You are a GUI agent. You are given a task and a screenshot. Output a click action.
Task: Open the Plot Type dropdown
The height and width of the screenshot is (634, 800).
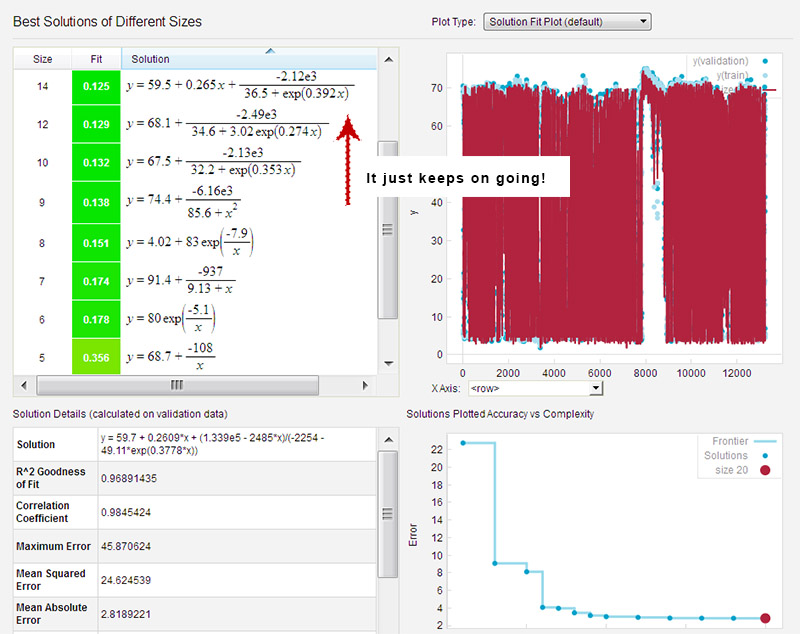point(566,21)
